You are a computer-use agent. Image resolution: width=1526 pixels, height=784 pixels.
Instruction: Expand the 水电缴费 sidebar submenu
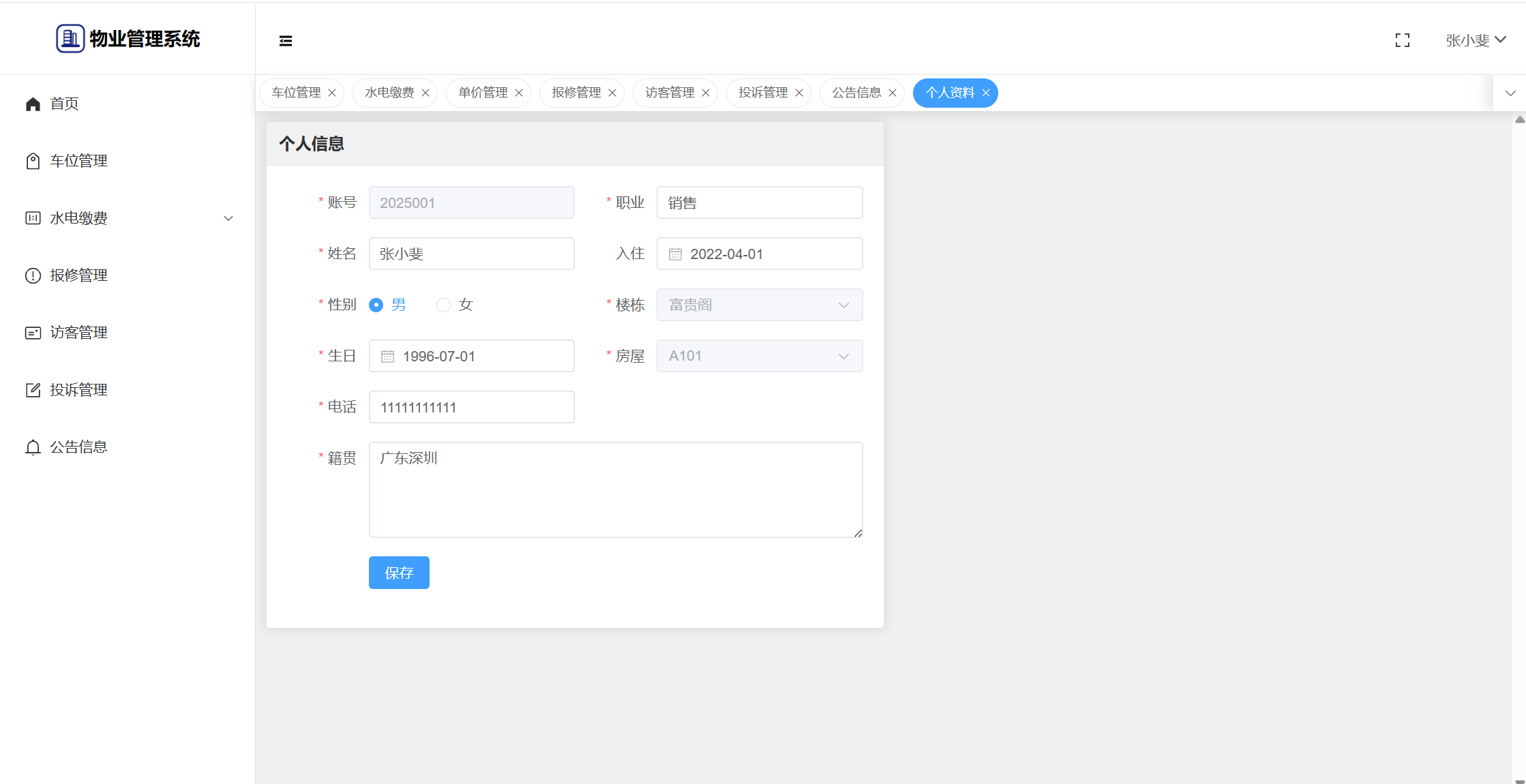click(228, 218)
